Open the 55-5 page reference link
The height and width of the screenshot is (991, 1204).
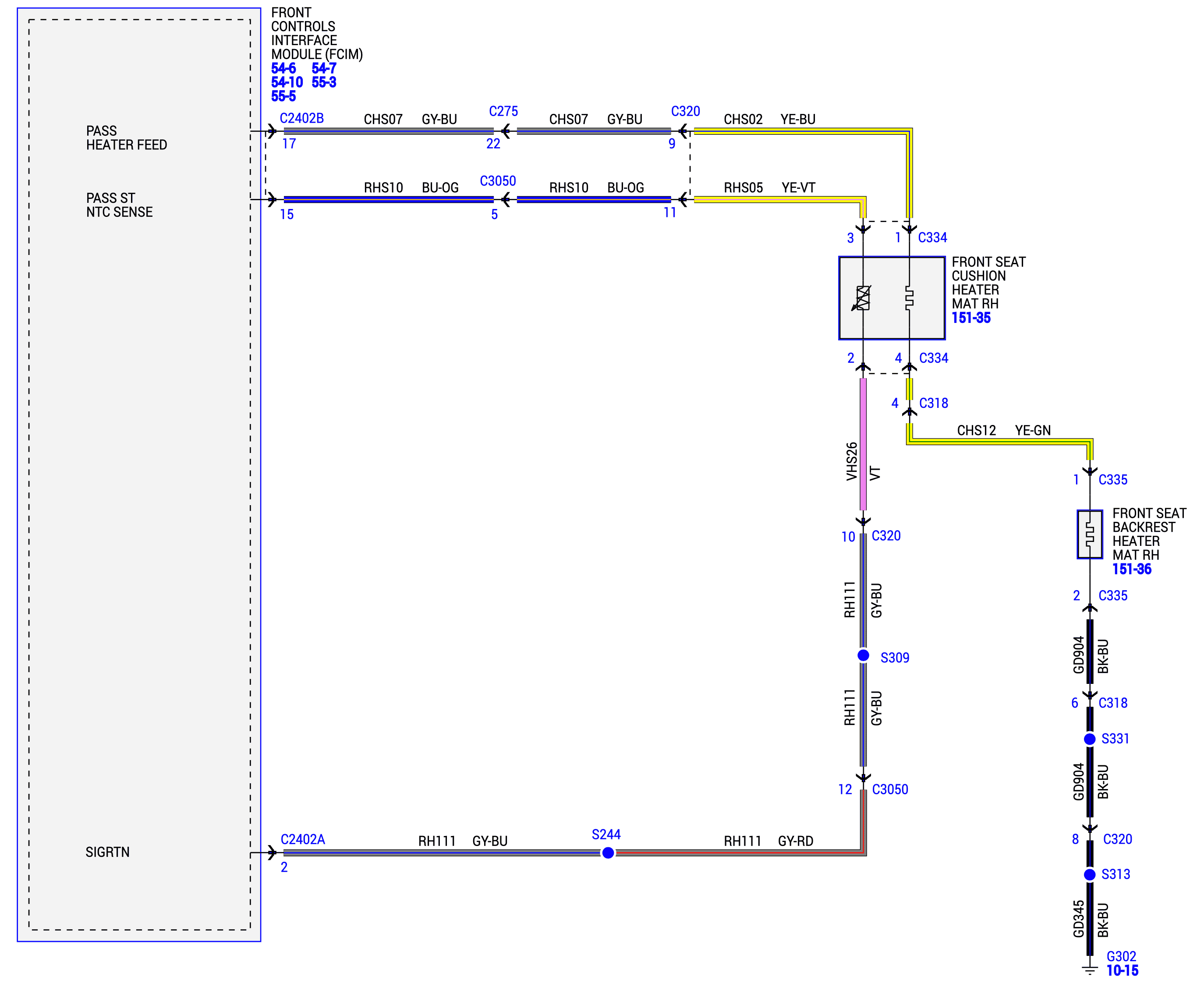point(283,96)
